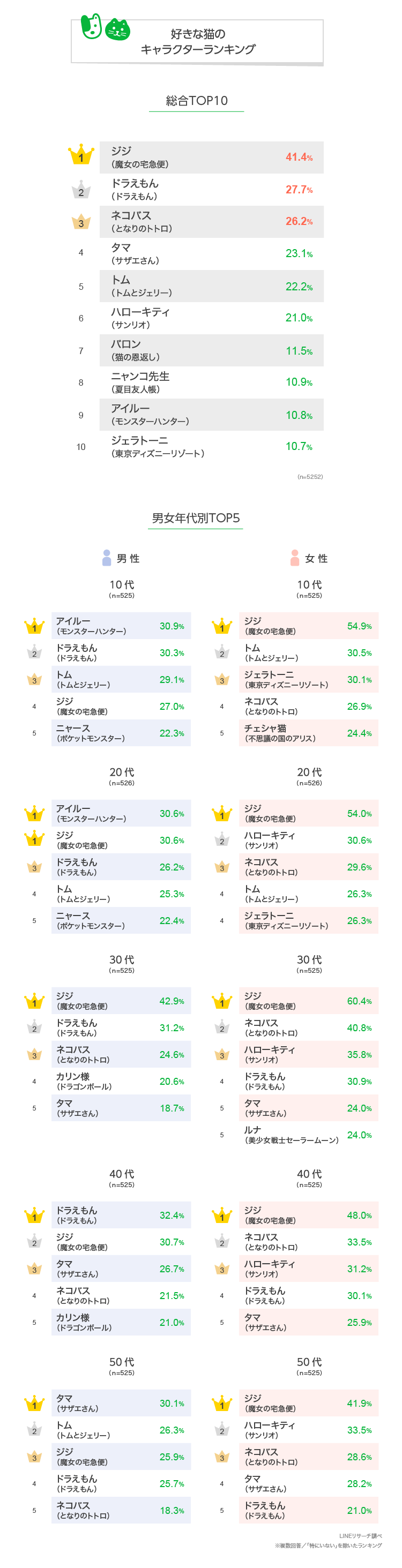Image resolution: width=402 pixels, height=1568 pixels.
Task: Click the ルナ (美少女戦士セーラームーン) entry
Action: coord(291,1135)
